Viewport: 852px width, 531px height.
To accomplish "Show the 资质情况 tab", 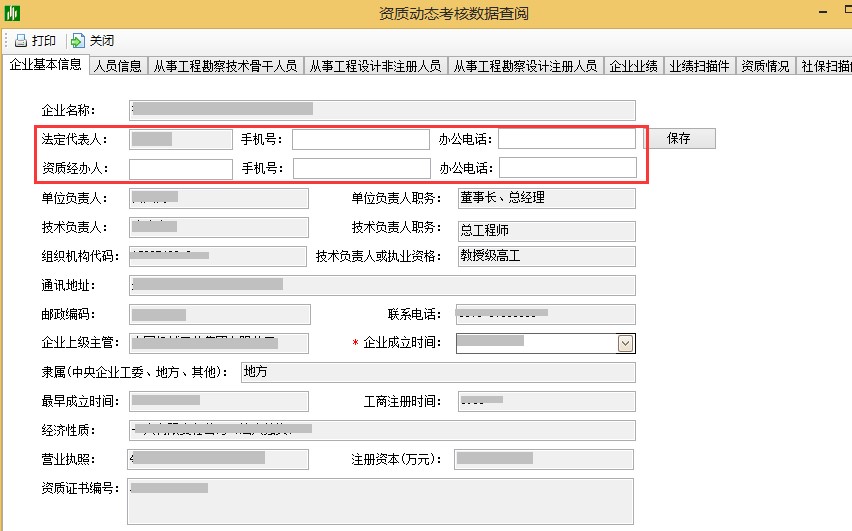I will pos(765,66).
